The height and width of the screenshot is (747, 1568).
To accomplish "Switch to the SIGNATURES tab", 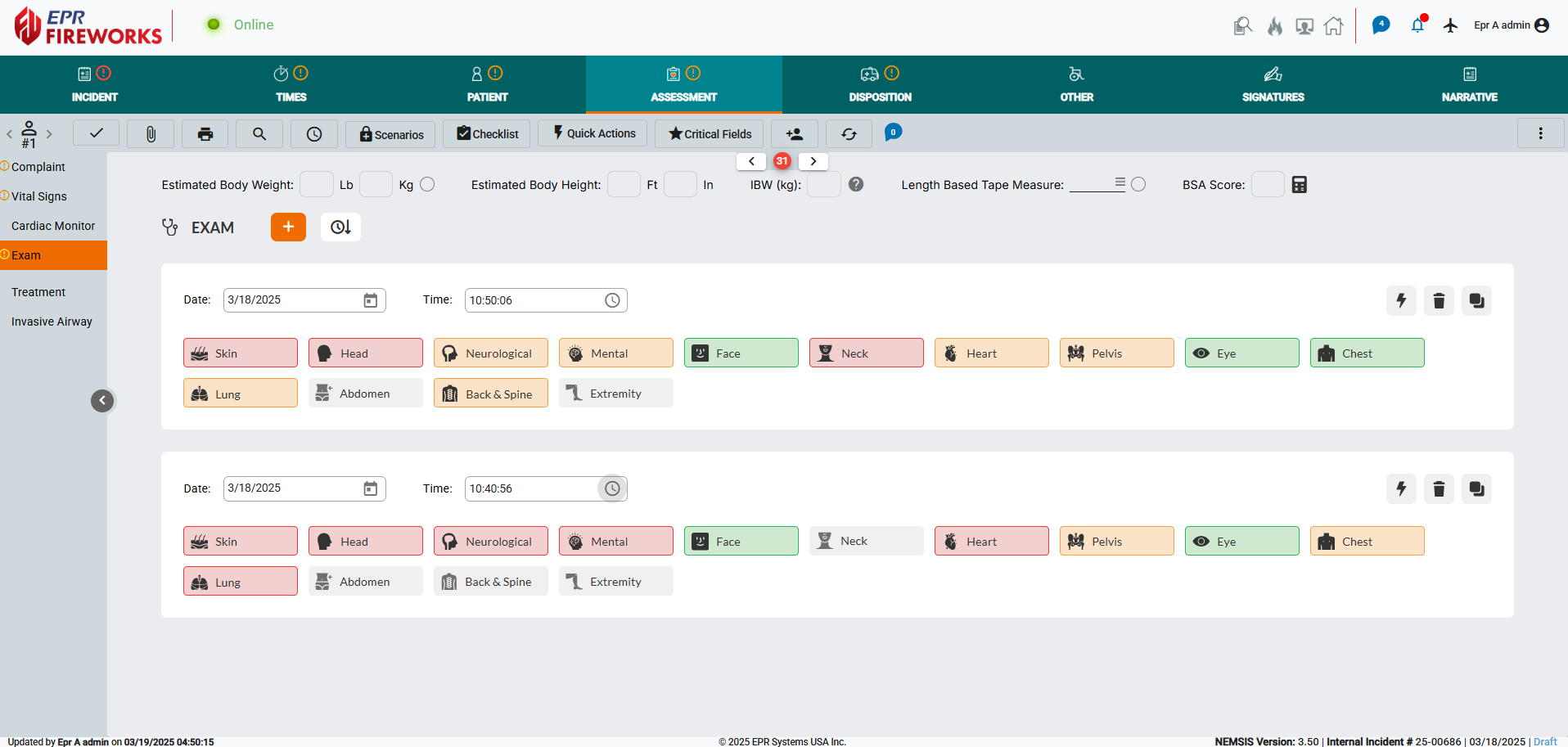I will click(x=1273, y=84).
